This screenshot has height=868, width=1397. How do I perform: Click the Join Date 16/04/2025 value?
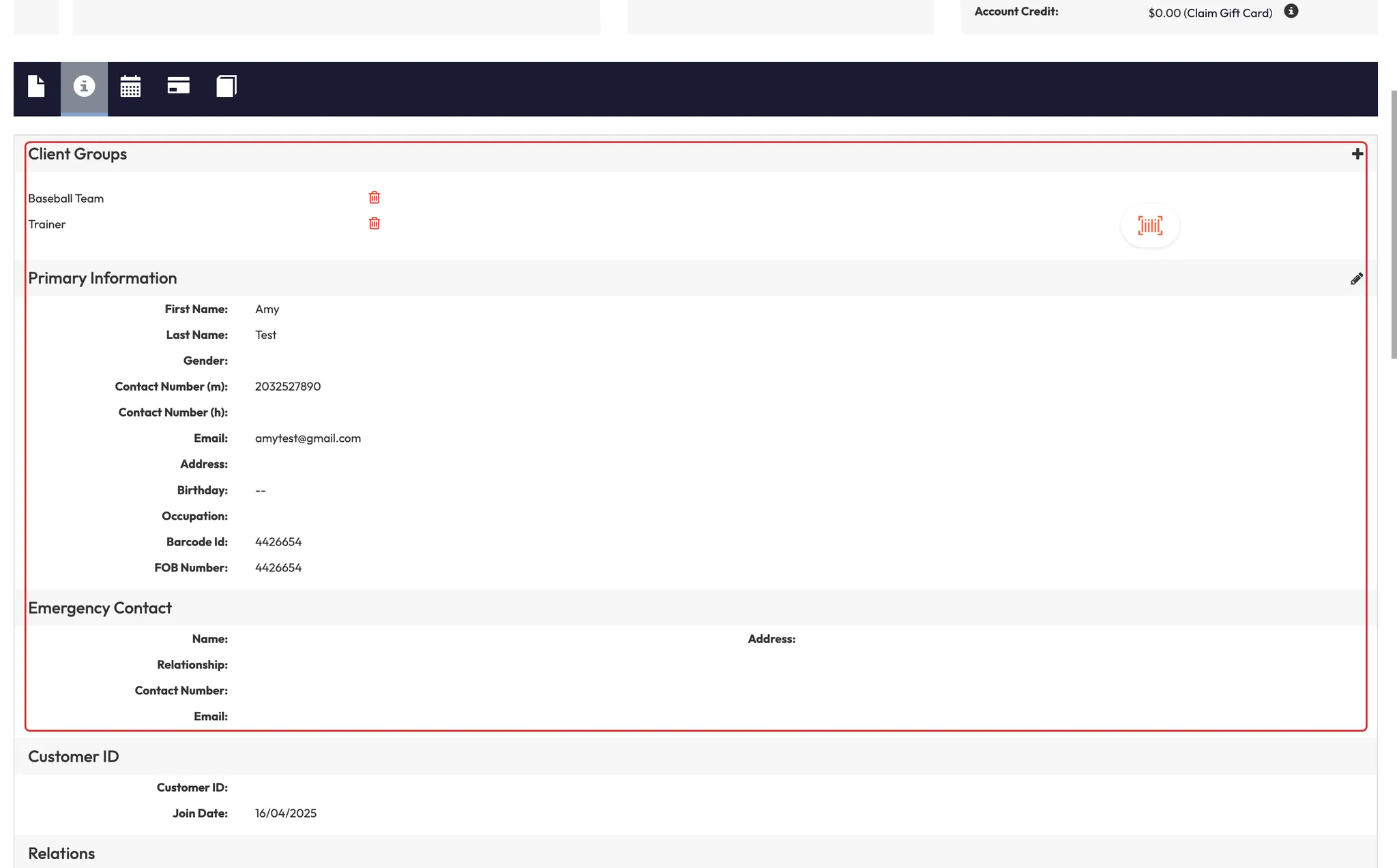pyautogui.click(x=285, y=813)
